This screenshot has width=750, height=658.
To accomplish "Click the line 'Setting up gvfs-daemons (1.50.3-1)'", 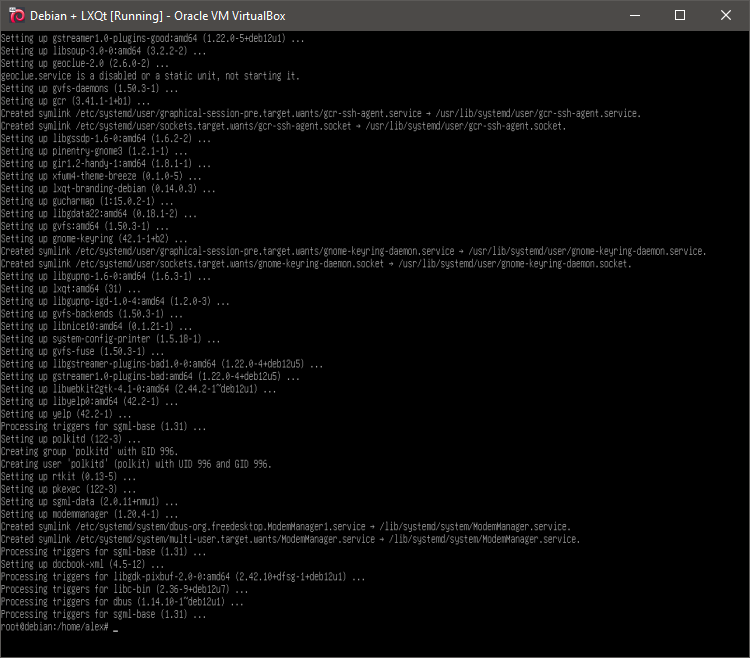I will (x=89, y=88).
